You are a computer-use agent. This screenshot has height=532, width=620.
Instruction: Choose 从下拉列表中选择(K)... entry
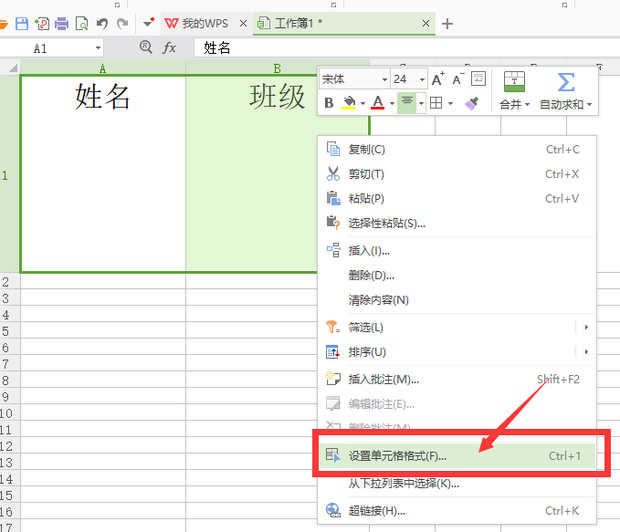tap(457, 483)
